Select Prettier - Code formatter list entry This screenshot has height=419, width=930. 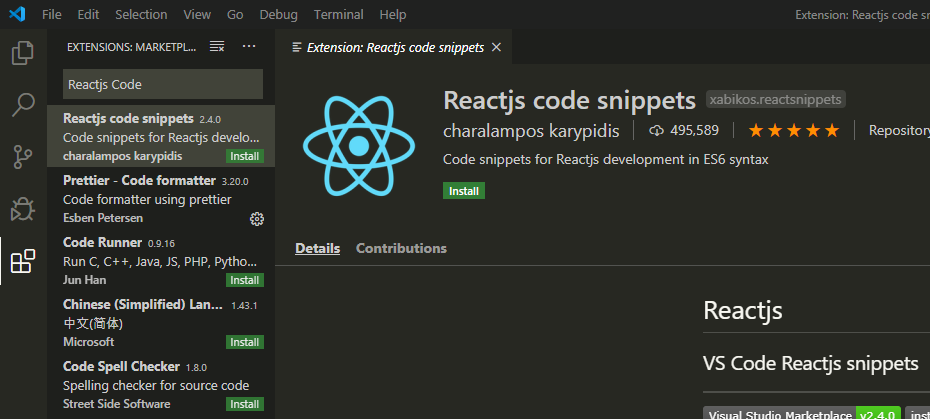(x=161, y=198)
